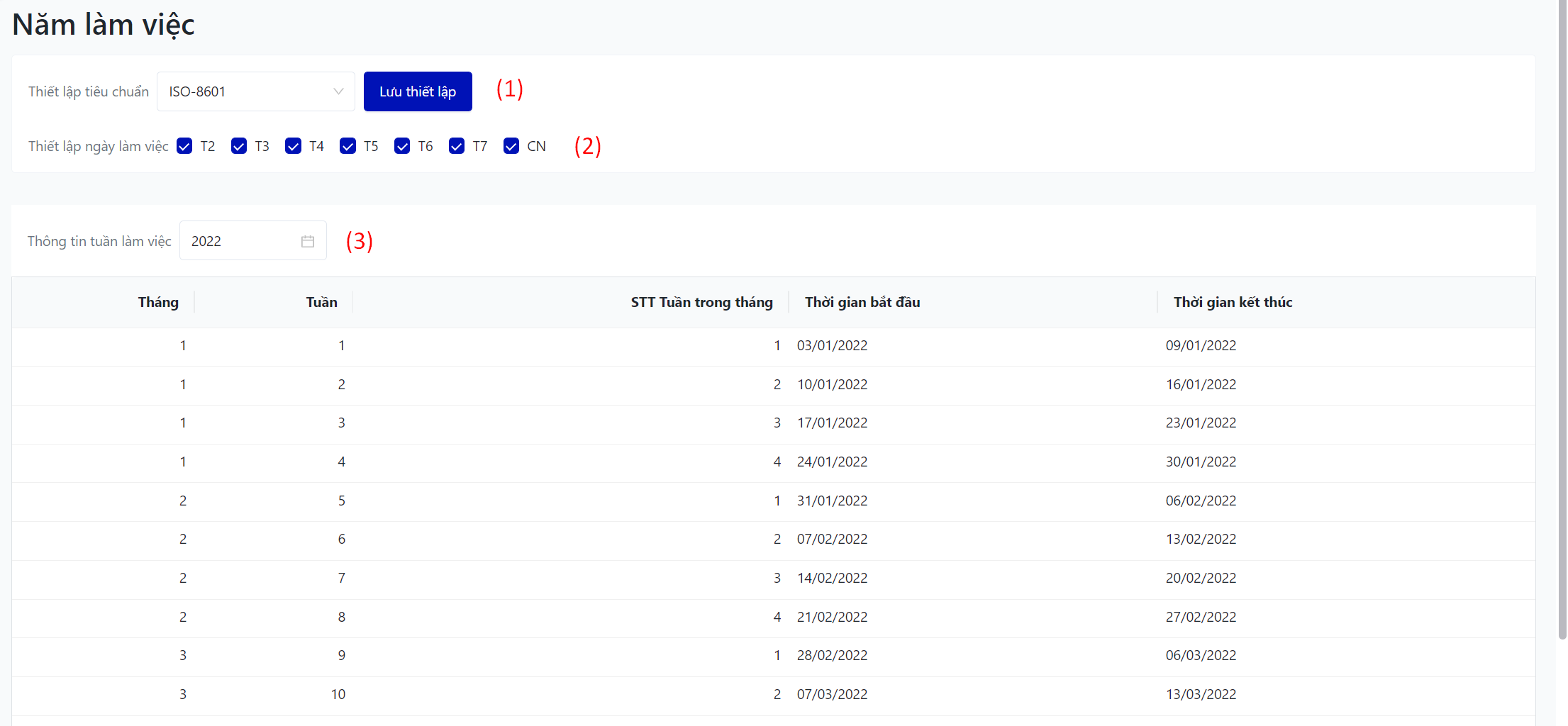
Task: Toggle the T3 working day checkbox
Action: tap(239, 146)
